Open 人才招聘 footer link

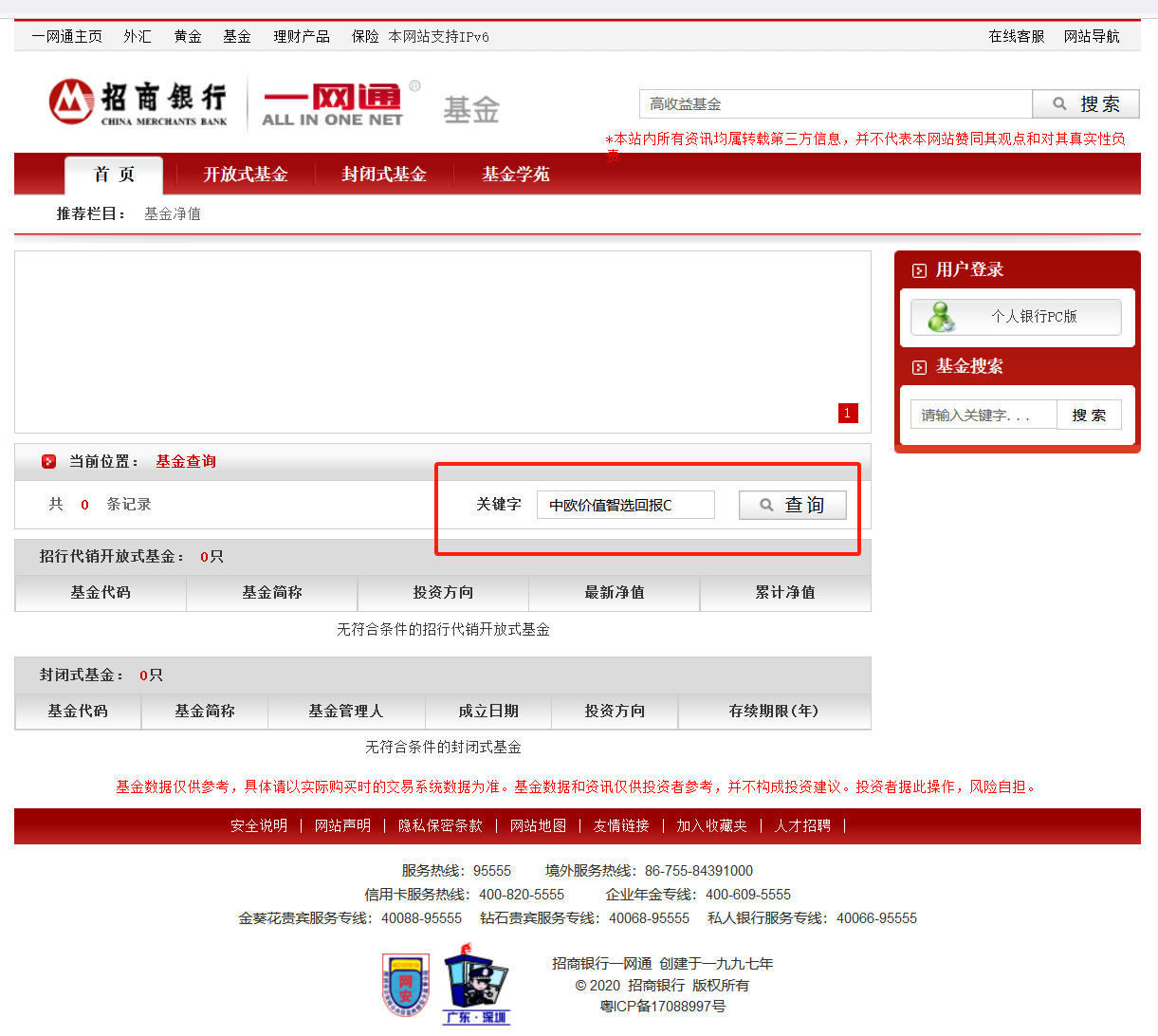pyautogui.click(x=802, y=826)
